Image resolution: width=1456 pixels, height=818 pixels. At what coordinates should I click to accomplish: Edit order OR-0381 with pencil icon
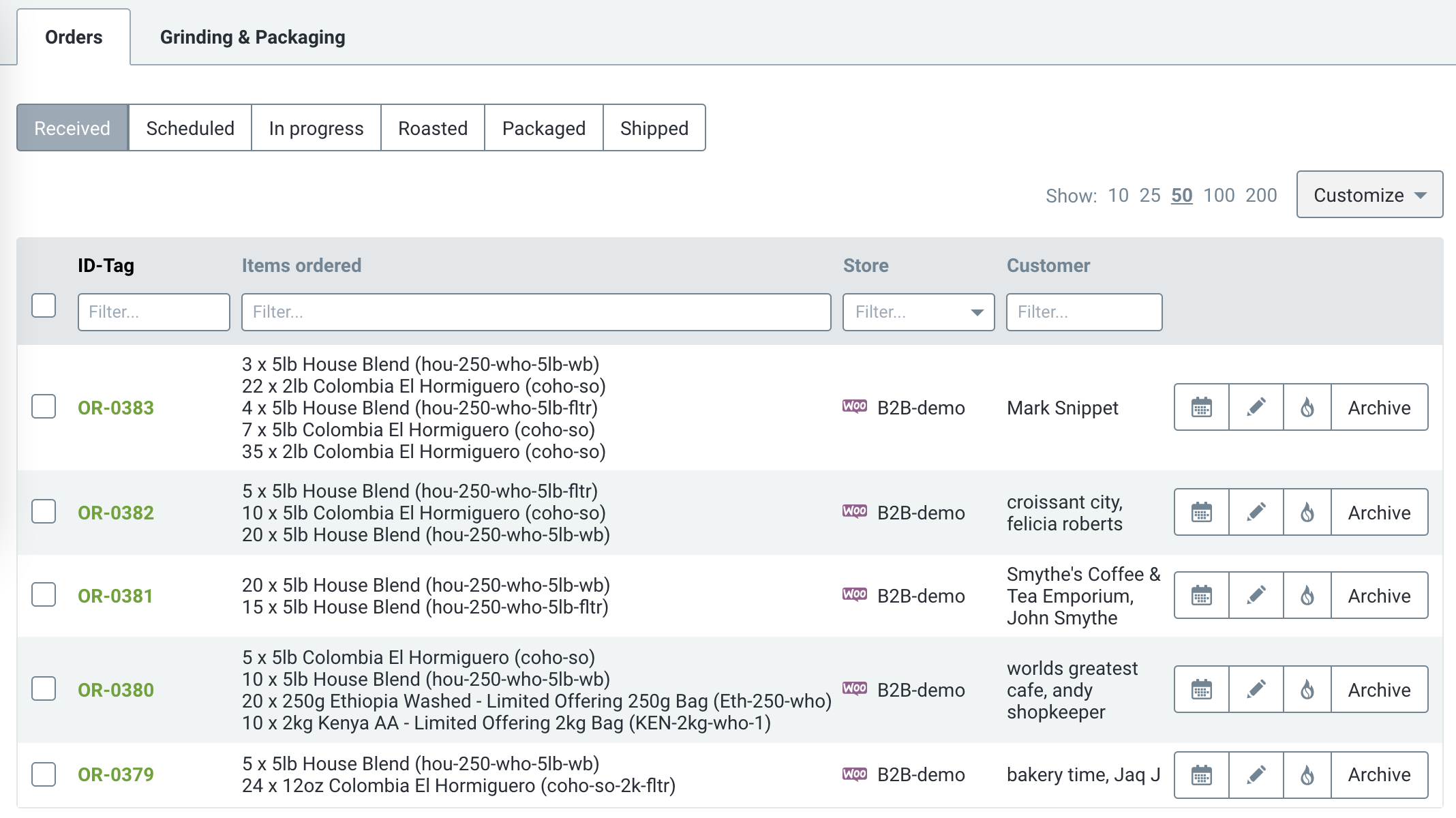(x=1256, y=596)
